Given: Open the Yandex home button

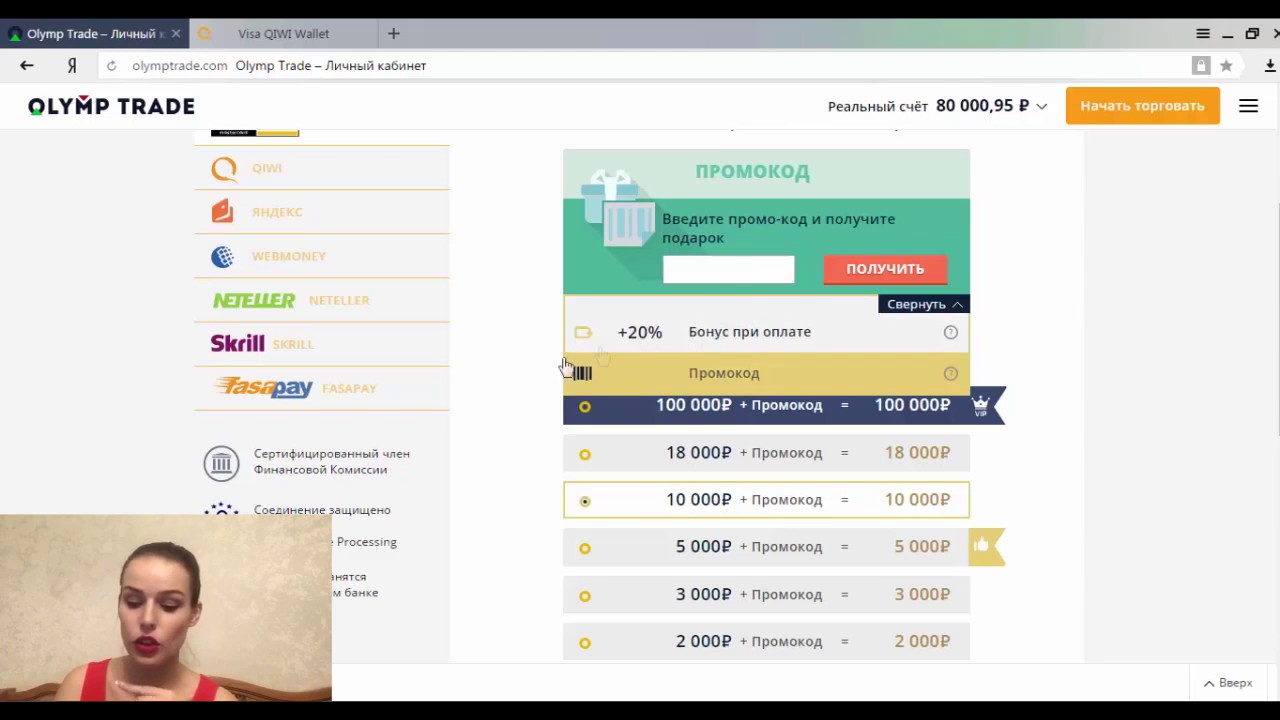Looking at the screenshot, I should [x=72, y=65].
